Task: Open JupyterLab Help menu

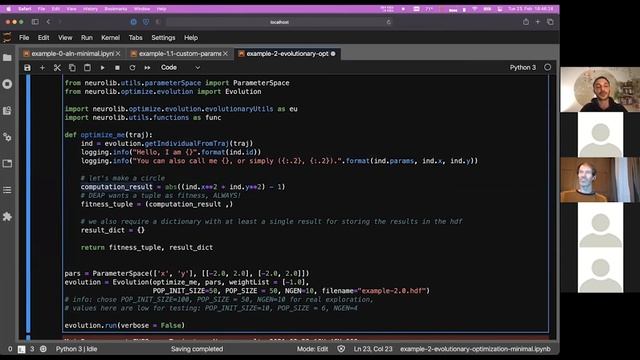Action: (x=191, y=38)
